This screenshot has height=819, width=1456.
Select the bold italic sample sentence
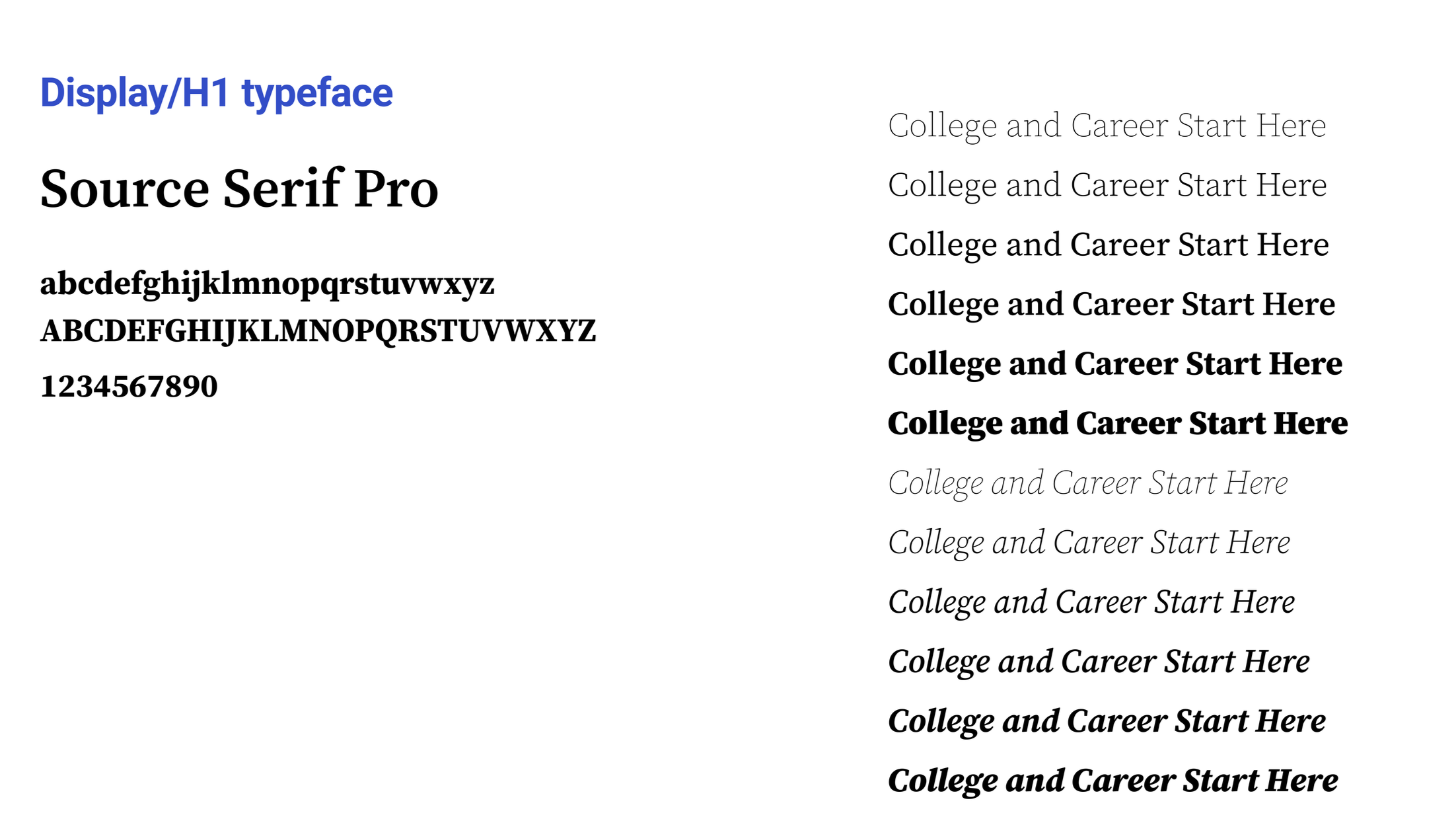tap(1107, 722)
